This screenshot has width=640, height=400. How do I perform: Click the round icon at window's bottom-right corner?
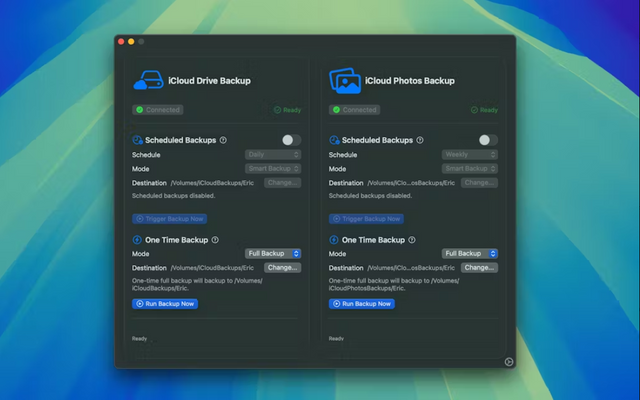coord(509,362)
